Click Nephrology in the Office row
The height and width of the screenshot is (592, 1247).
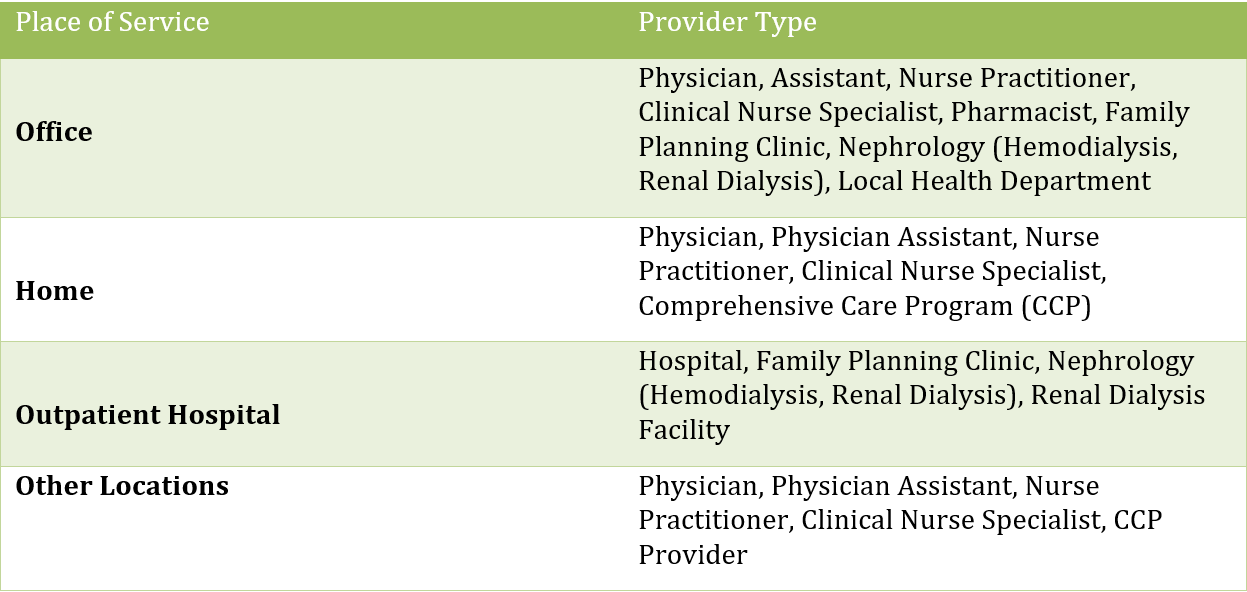click(x=911, y=147)
